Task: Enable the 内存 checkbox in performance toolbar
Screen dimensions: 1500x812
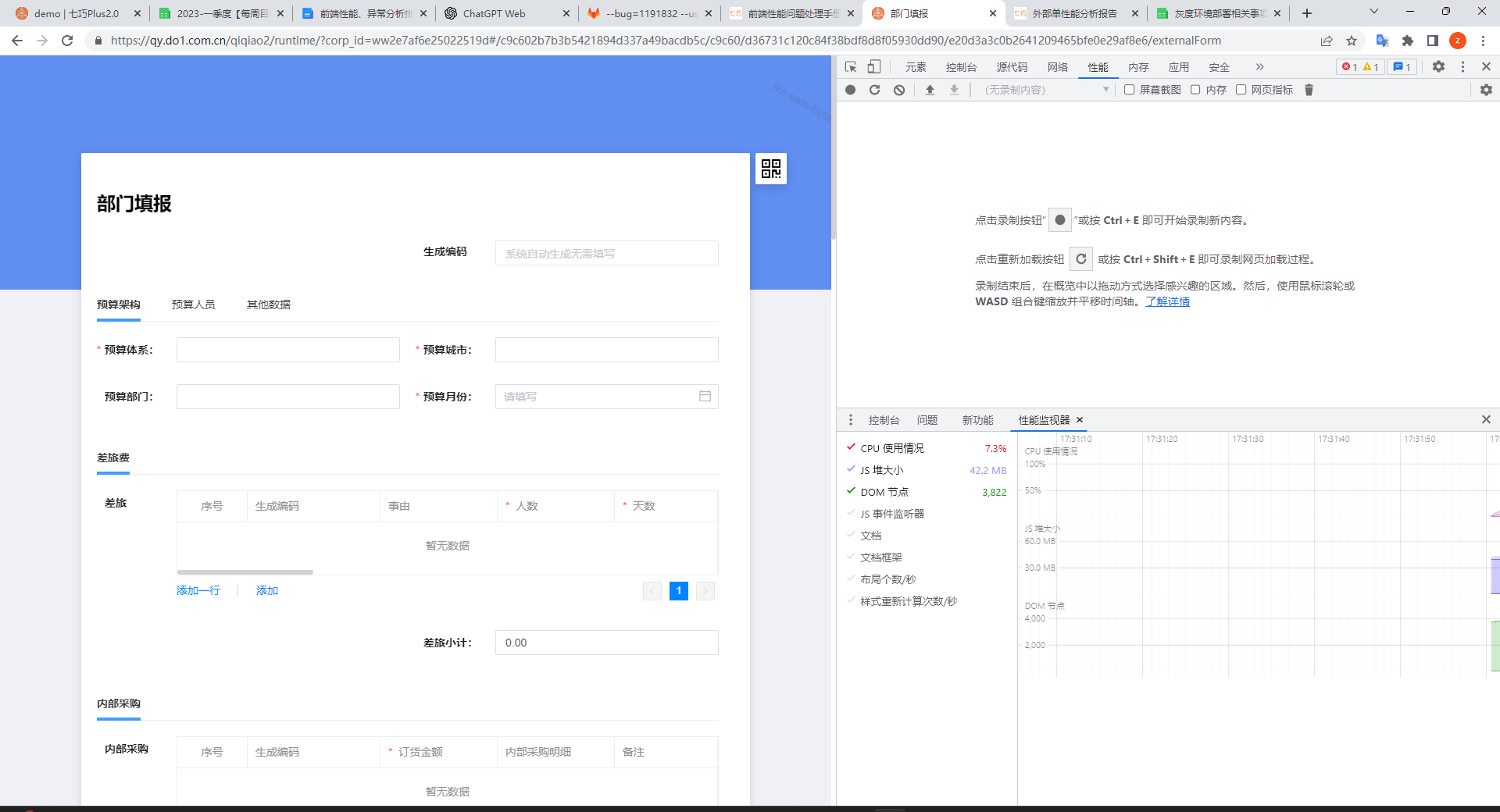Action: [1195, 90]
